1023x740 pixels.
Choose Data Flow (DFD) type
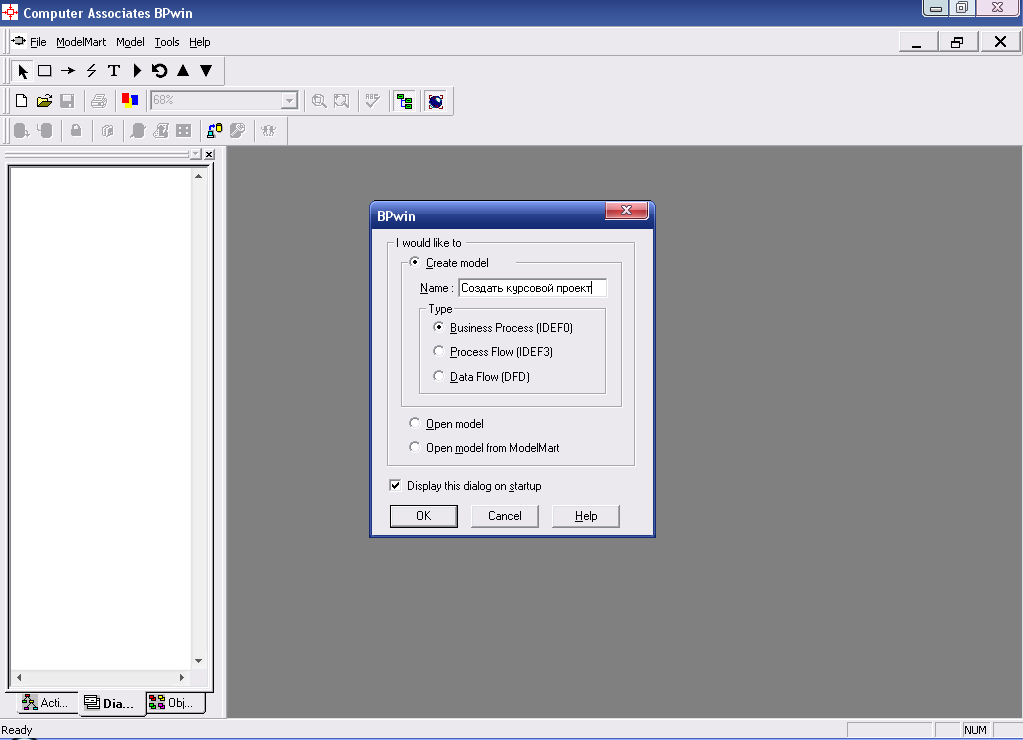point(439,376)
